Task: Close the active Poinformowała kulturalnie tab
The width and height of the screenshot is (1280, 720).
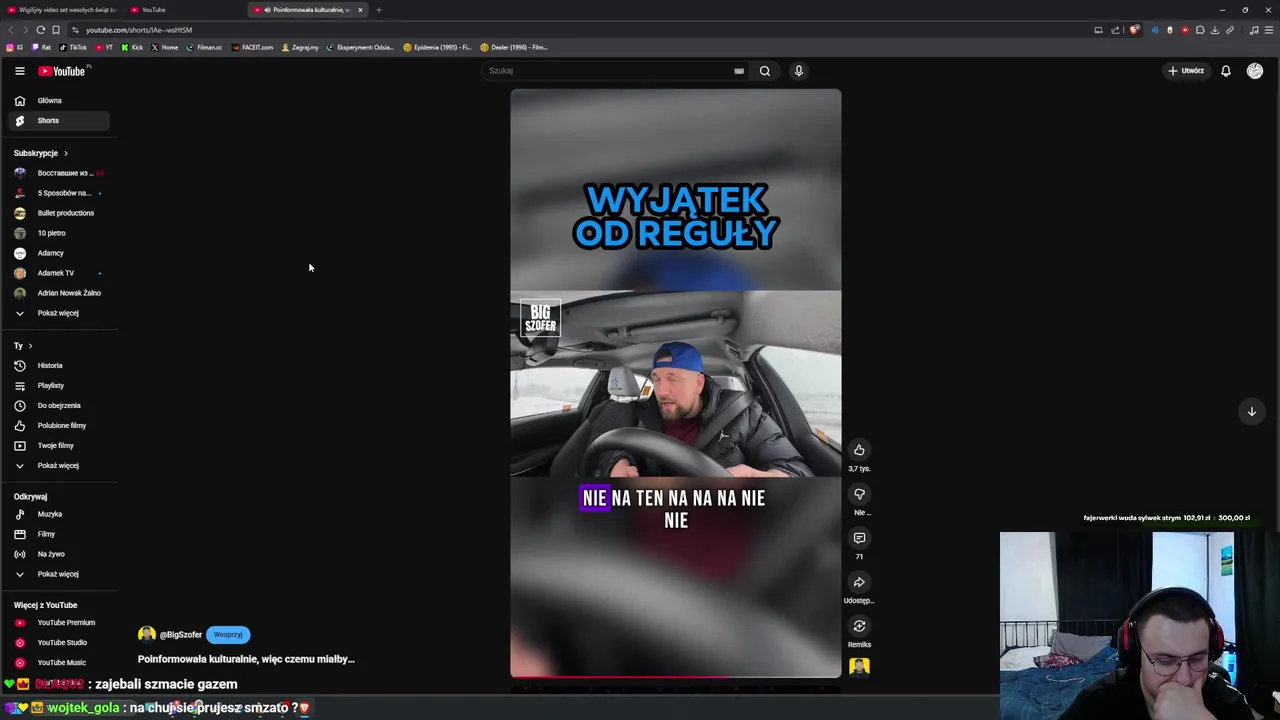Action: (360, 10)
